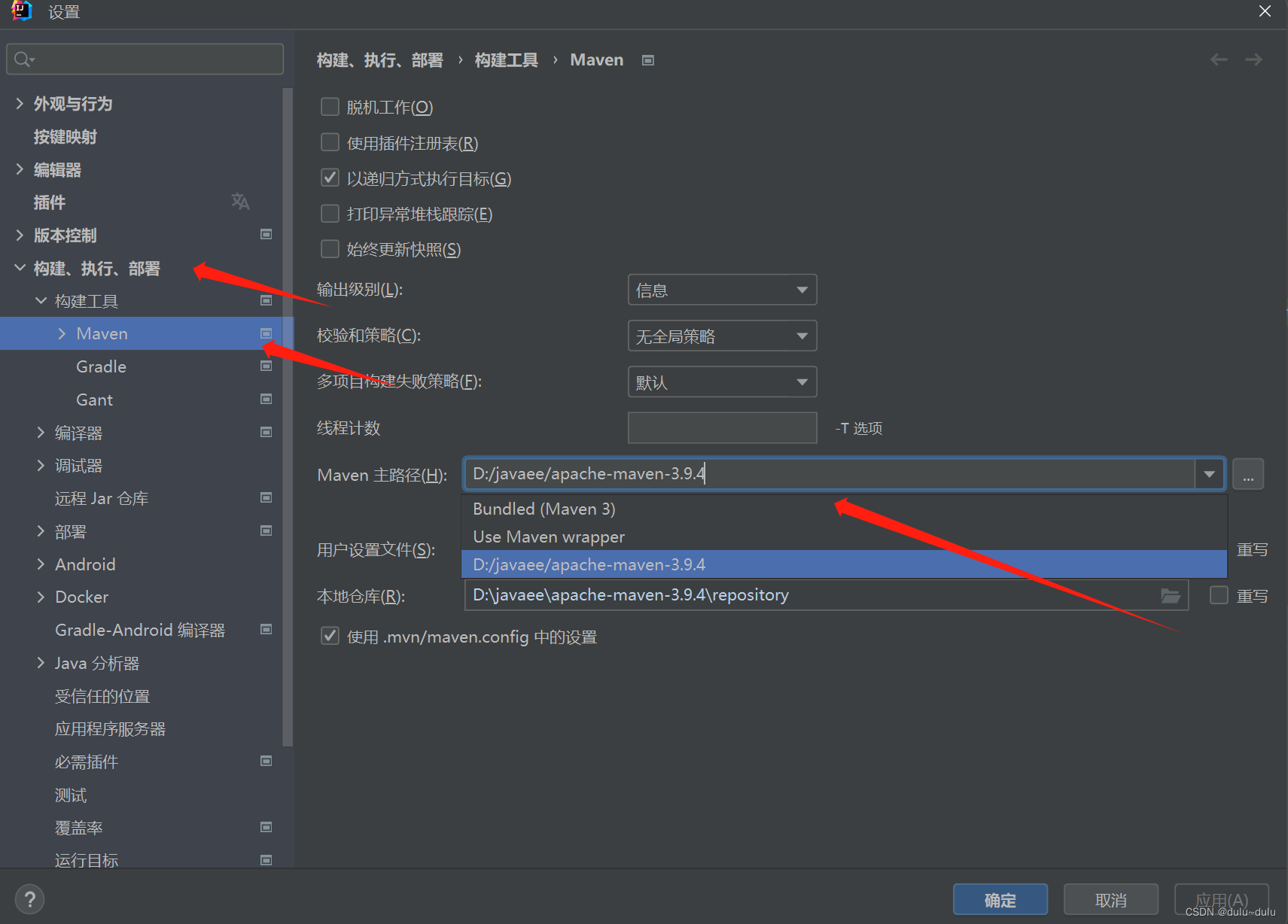Open 多项目构建失败策略 dropdown showing 默认

[x=722, y=381]
